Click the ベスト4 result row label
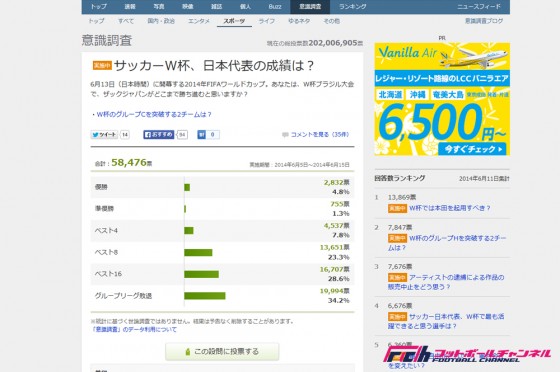Viewport: 560px width, 372px height. point(106,231)
